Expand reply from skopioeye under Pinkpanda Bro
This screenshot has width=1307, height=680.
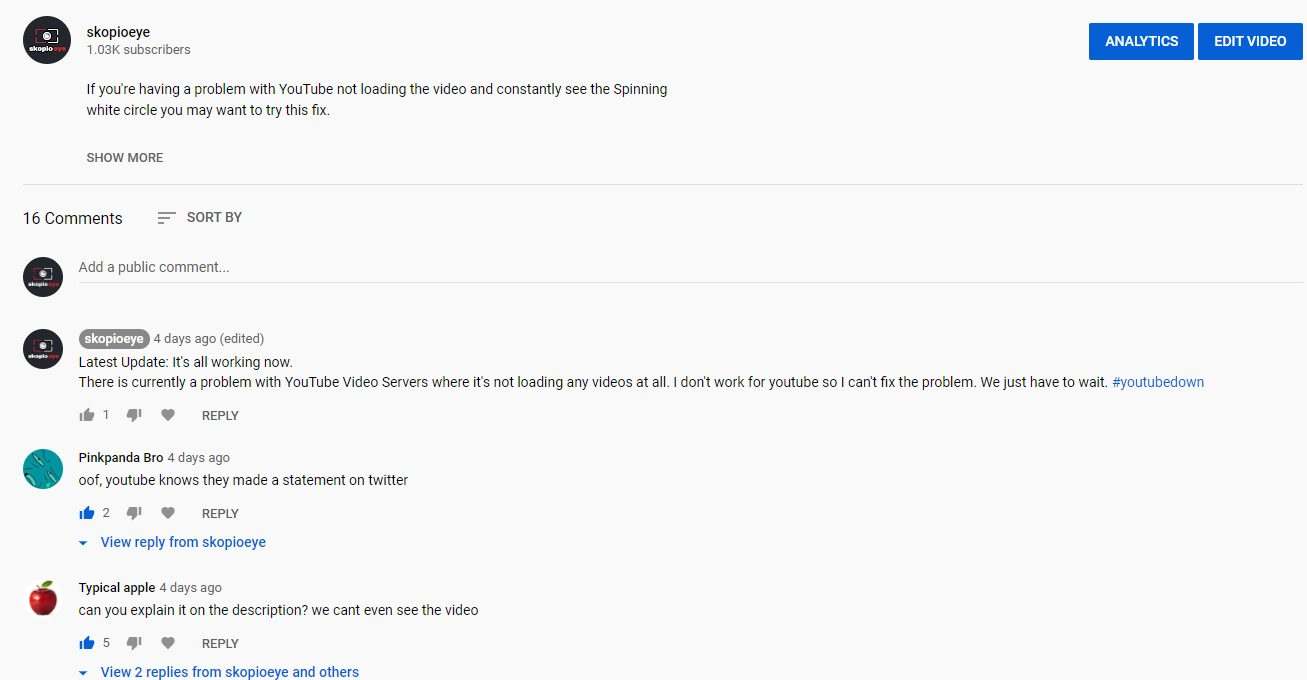(x=182, y=542)
